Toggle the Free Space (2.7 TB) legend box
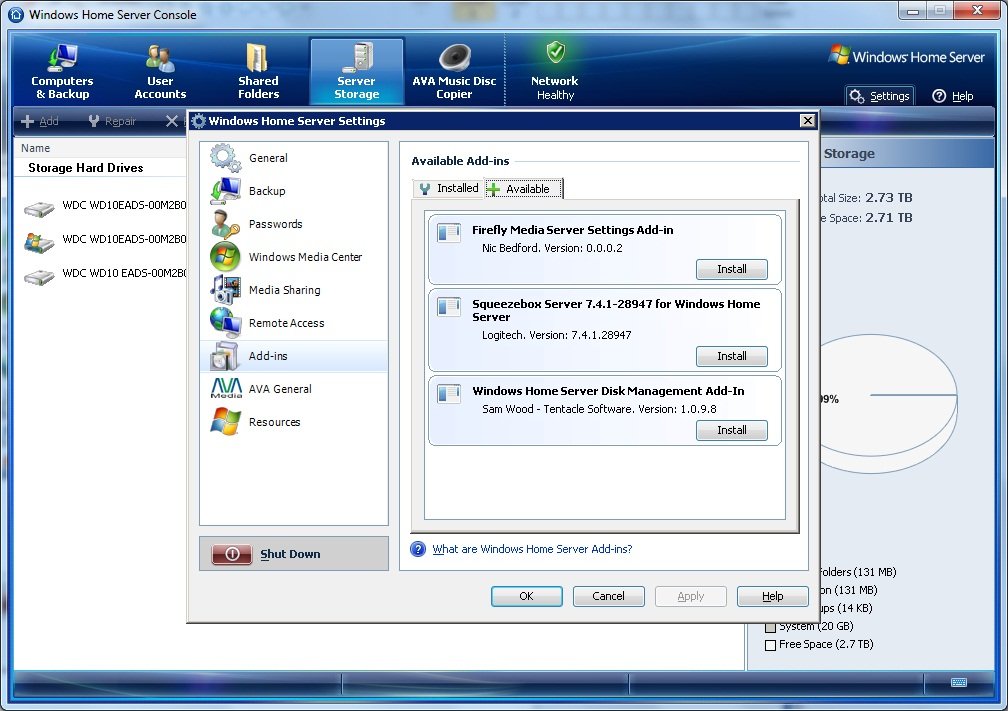The height and width of the screenshot is (711, 1008). [770, 645]
